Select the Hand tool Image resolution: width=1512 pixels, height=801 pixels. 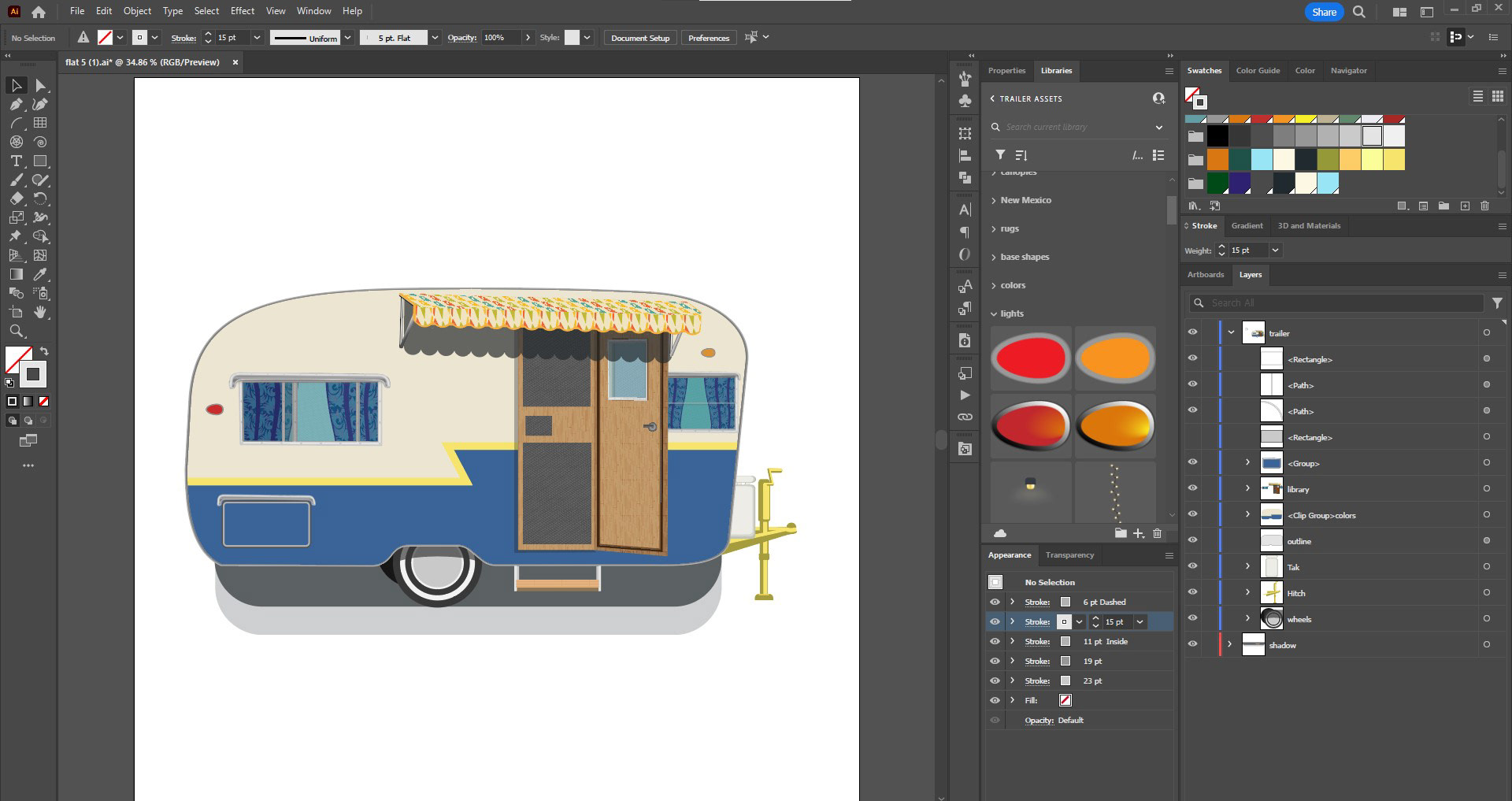[x=41, y=312]
